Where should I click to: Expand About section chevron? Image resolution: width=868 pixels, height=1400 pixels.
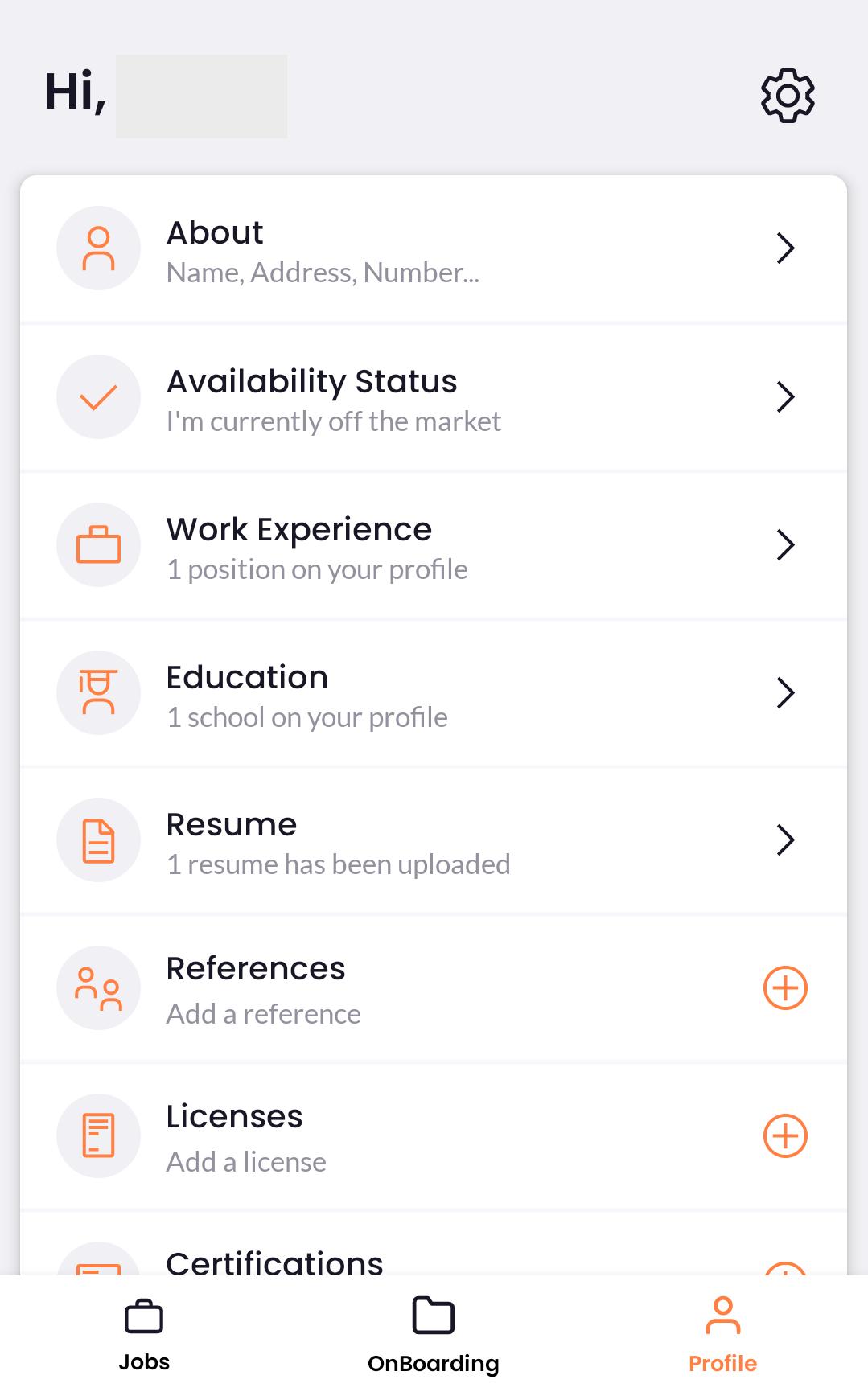coord(786,248)
